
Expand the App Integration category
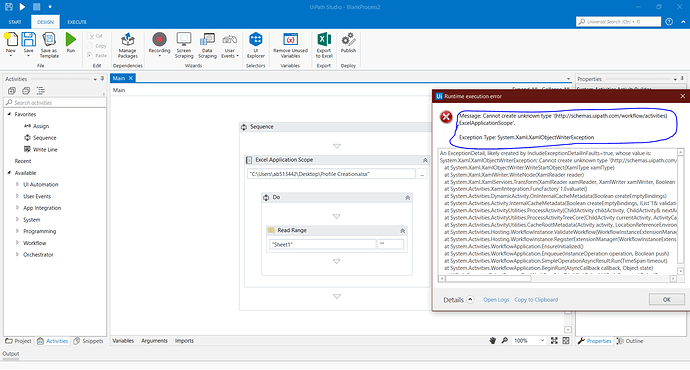coord(18,208)
